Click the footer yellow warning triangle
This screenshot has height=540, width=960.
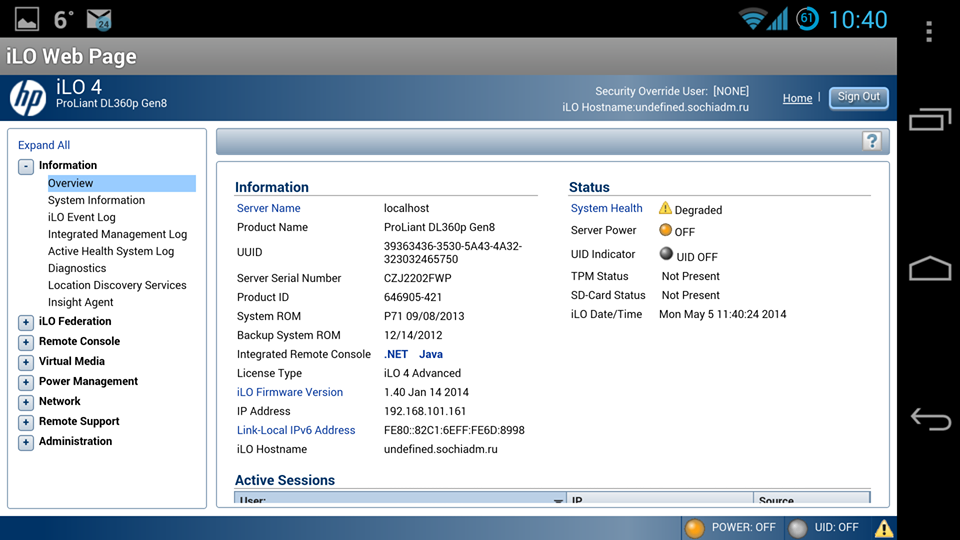click(883, 528)
